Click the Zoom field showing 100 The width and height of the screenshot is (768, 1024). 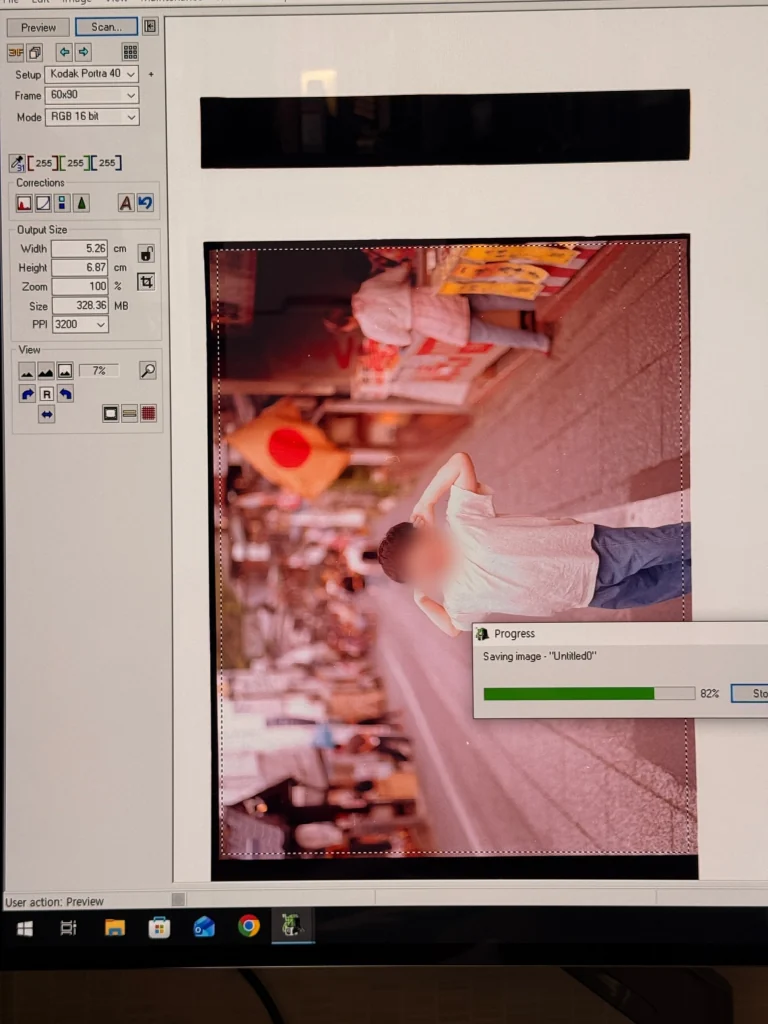click(x=80, y=287)
